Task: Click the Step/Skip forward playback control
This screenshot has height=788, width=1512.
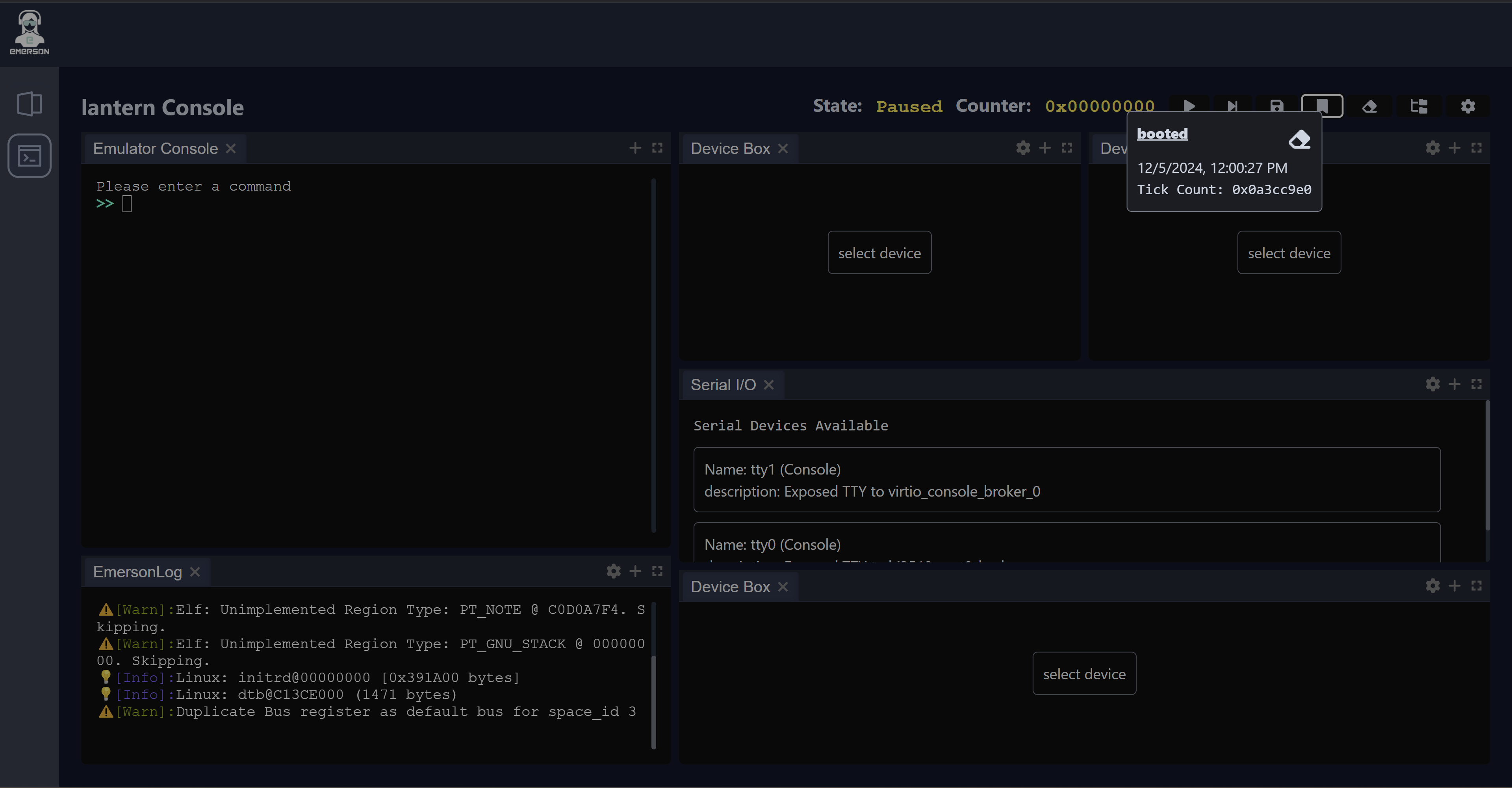Action: pos(1232,106)
